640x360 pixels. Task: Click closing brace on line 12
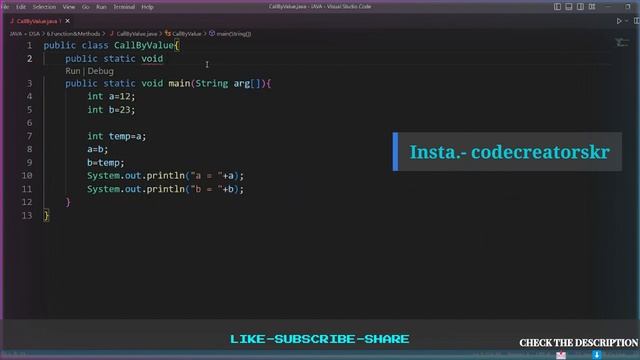pos(68,202)
